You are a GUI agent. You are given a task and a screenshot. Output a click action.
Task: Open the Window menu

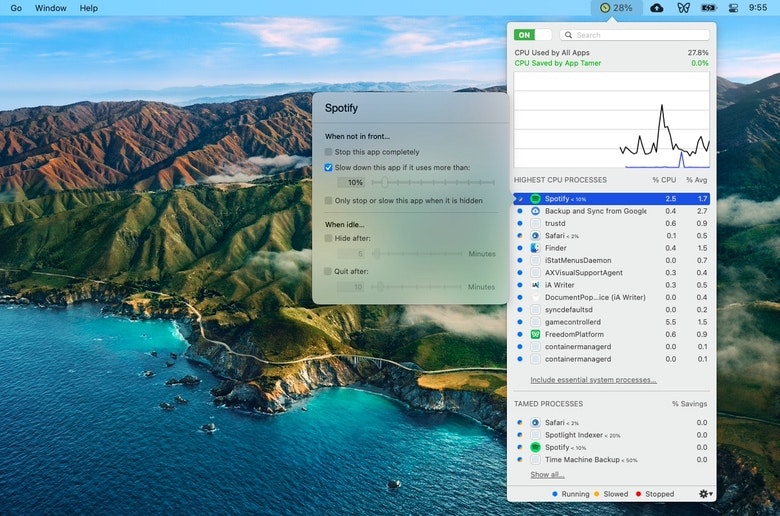[51, 8]
